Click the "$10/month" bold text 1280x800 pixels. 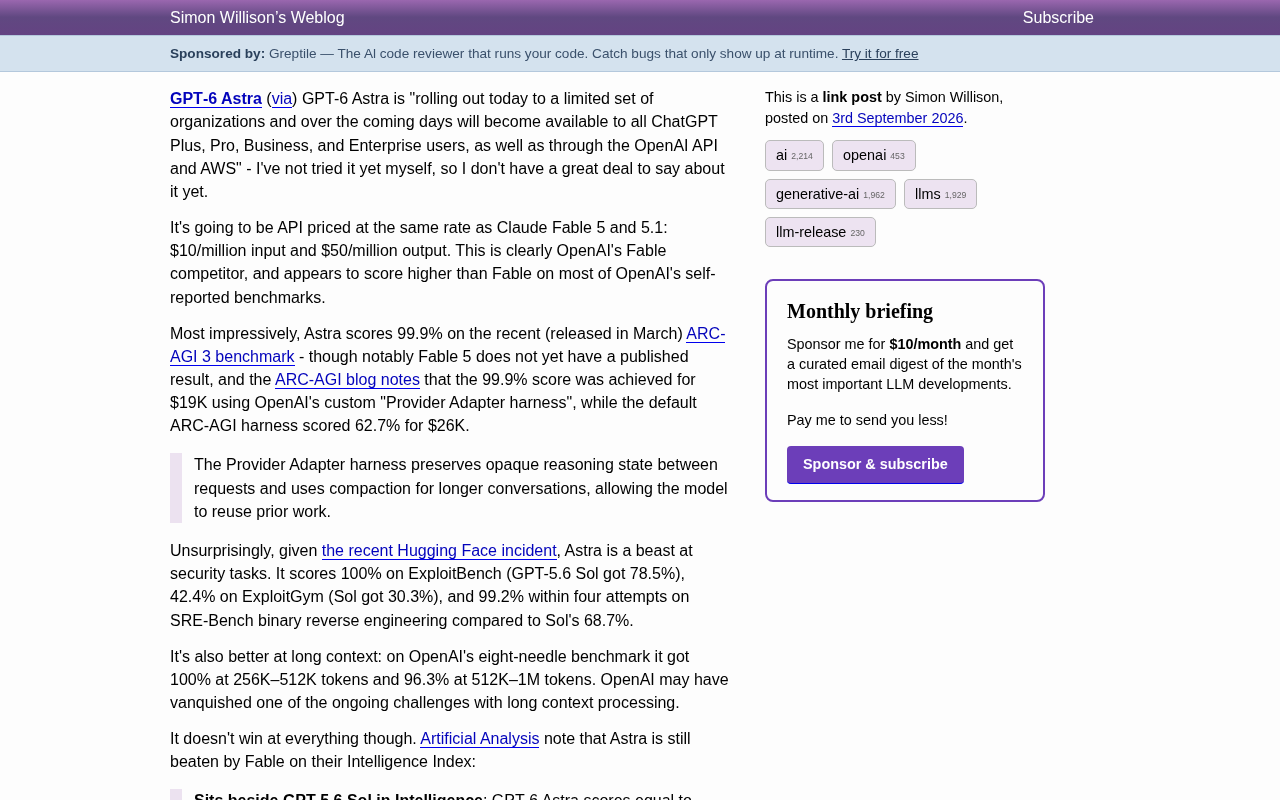tap(925, 344)
